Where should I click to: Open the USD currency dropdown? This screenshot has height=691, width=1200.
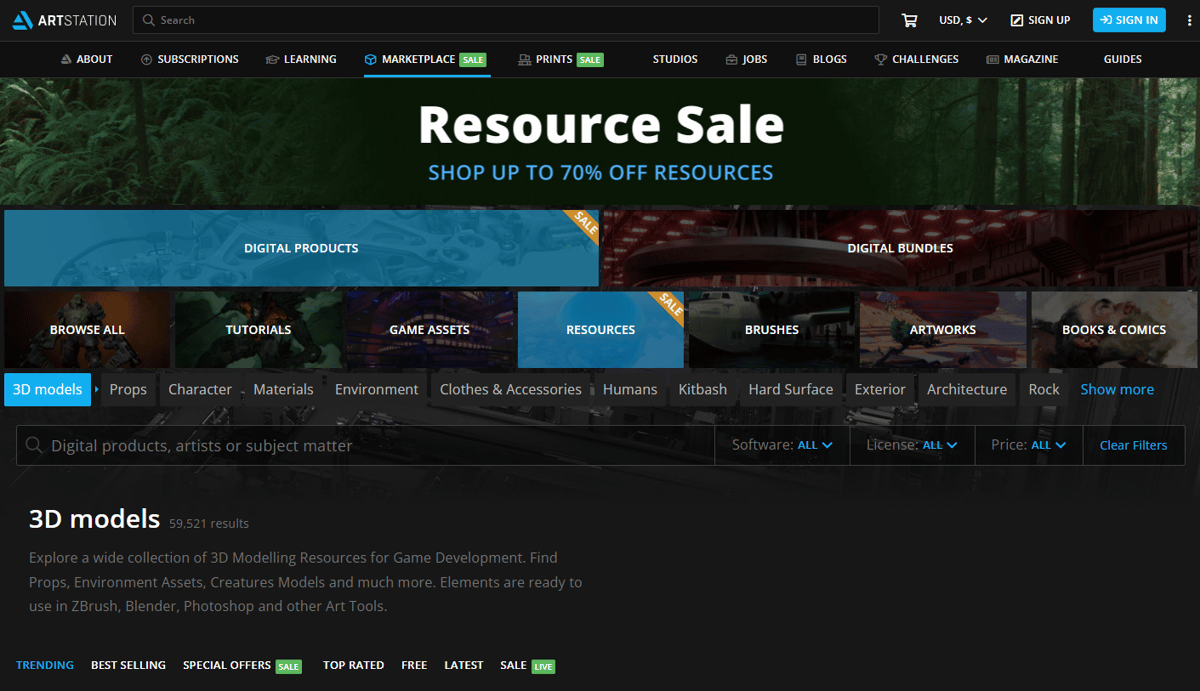tap(963, 20)
